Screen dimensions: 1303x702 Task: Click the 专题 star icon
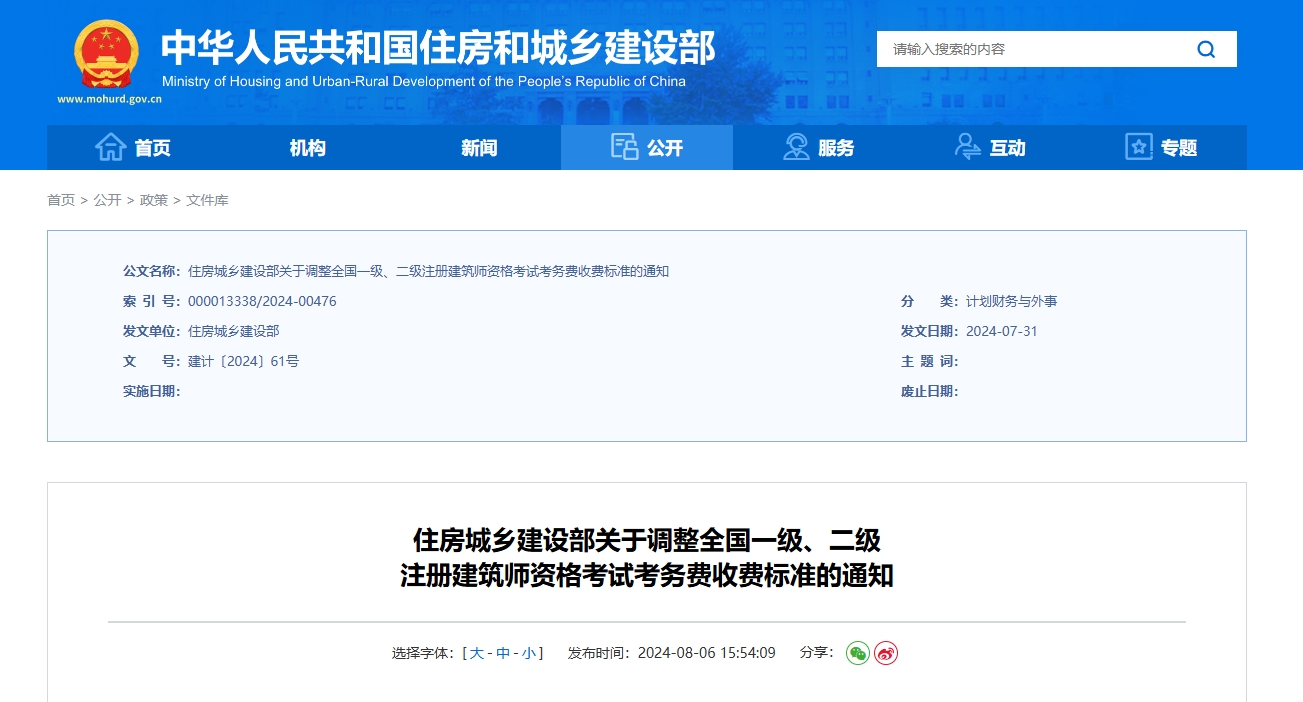pos(1139,147)
